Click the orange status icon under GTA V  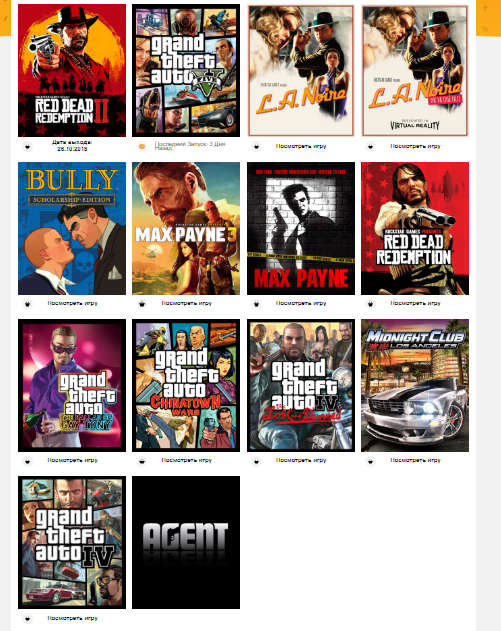142,146
